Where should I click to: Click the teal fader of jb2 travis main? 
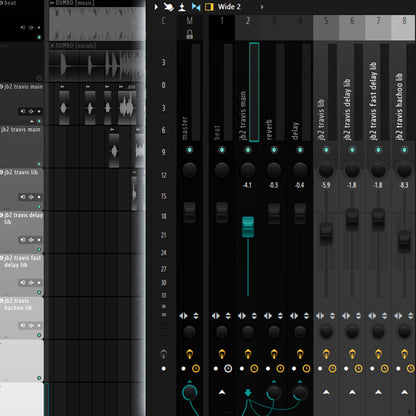(x=248, y=227)
